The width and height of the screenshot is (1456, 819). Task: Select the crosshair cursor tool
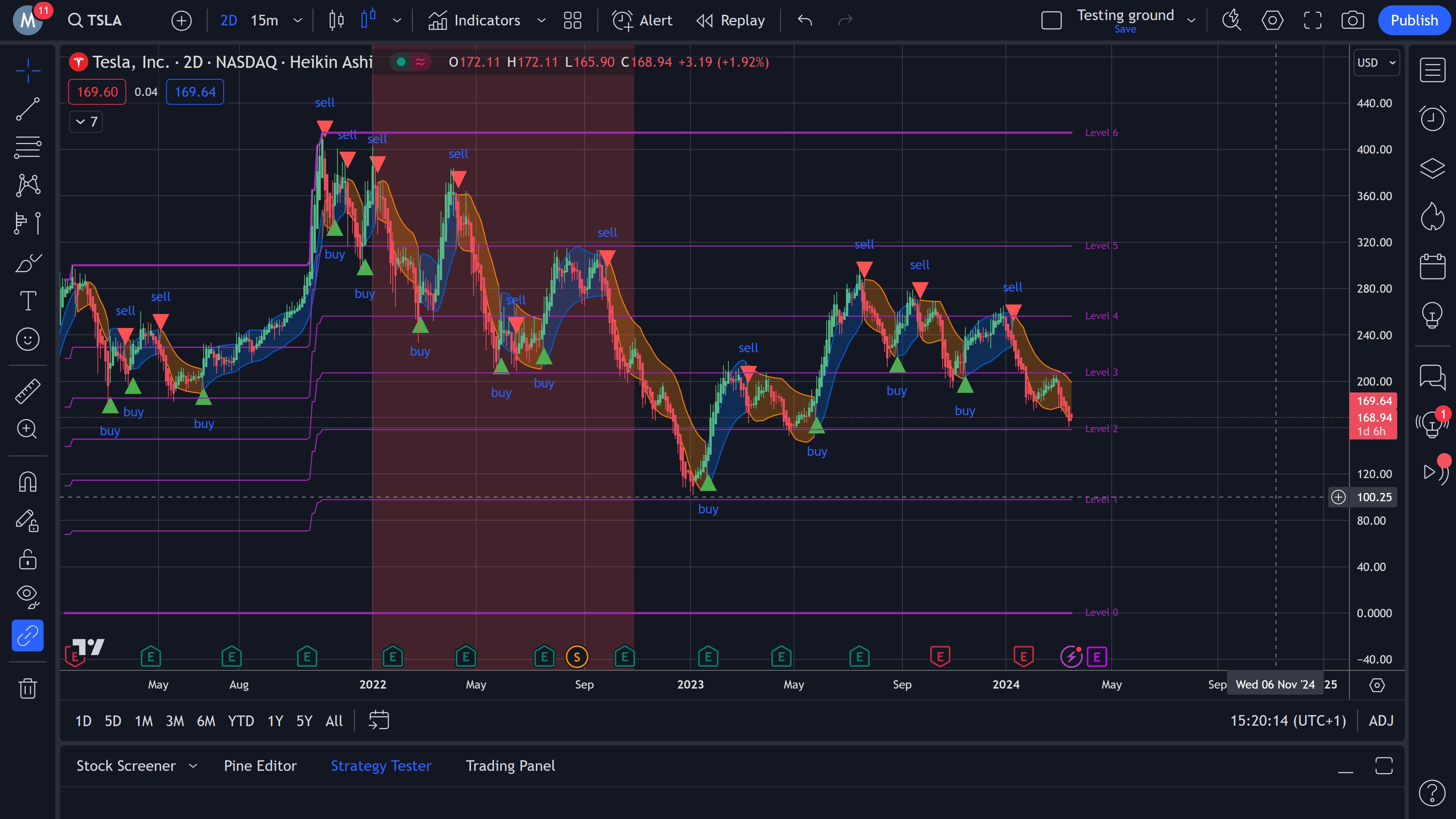click(28, 70)
